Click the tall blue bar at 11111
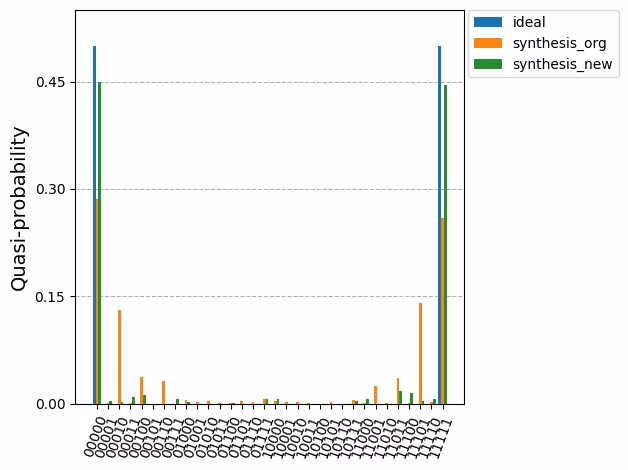Image resolution: width=628 pixels, height=470 pixels. tap(439, 225)
